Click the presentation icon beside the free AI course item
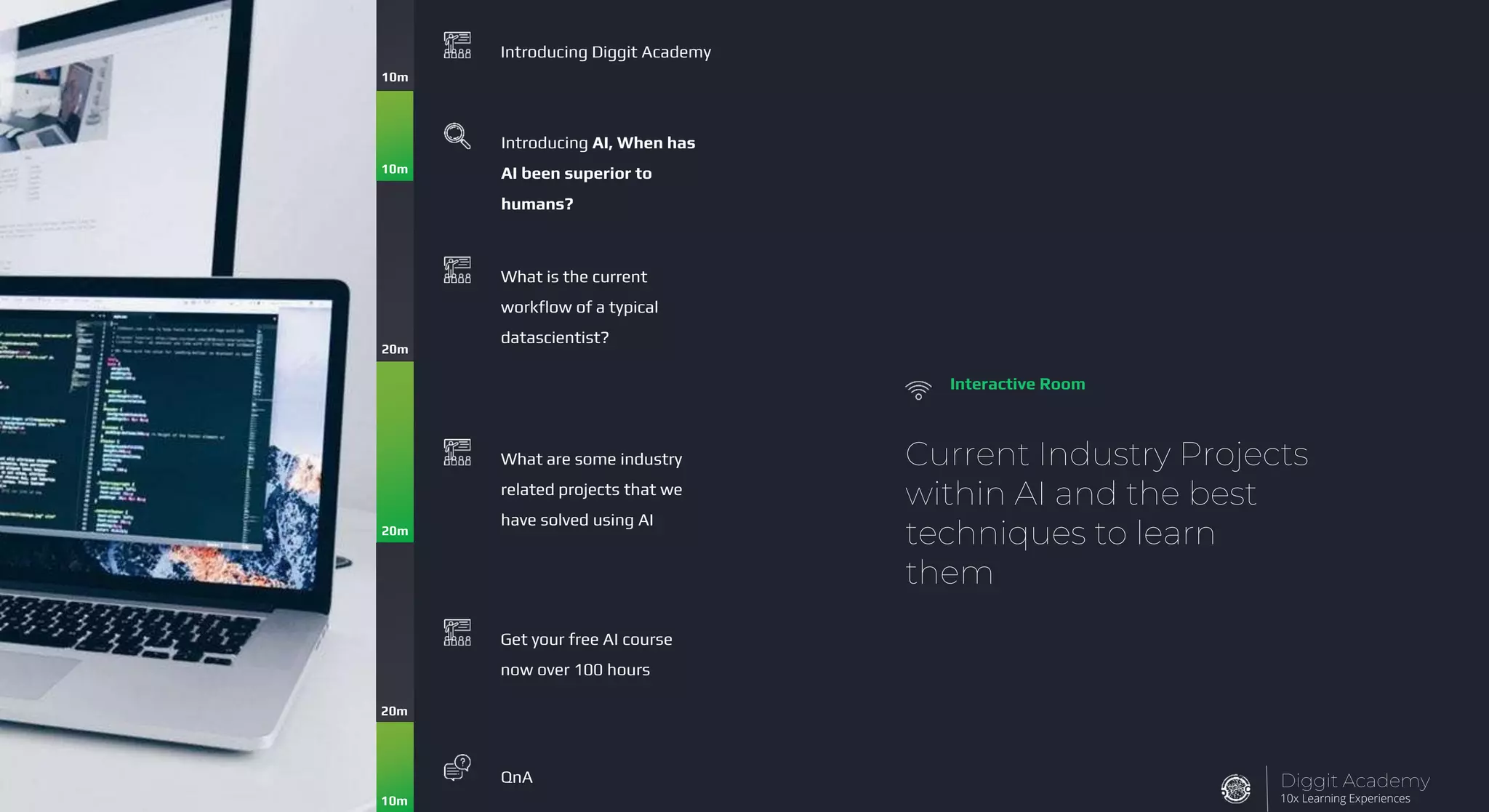Image resolution: width=1489 pixels, height=812 pixels. click(457, 632)
